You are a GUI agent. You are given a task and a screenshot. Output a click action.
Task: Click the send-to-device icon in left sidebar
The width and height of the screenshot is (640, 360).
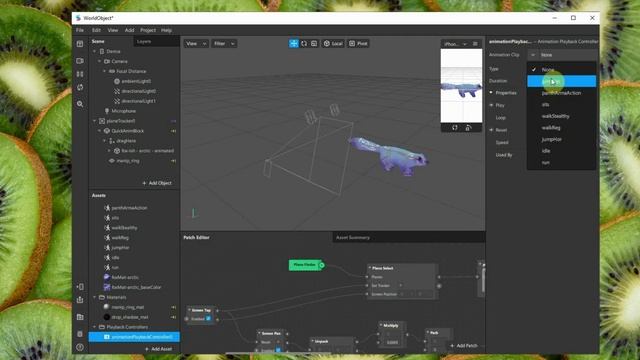80,287
